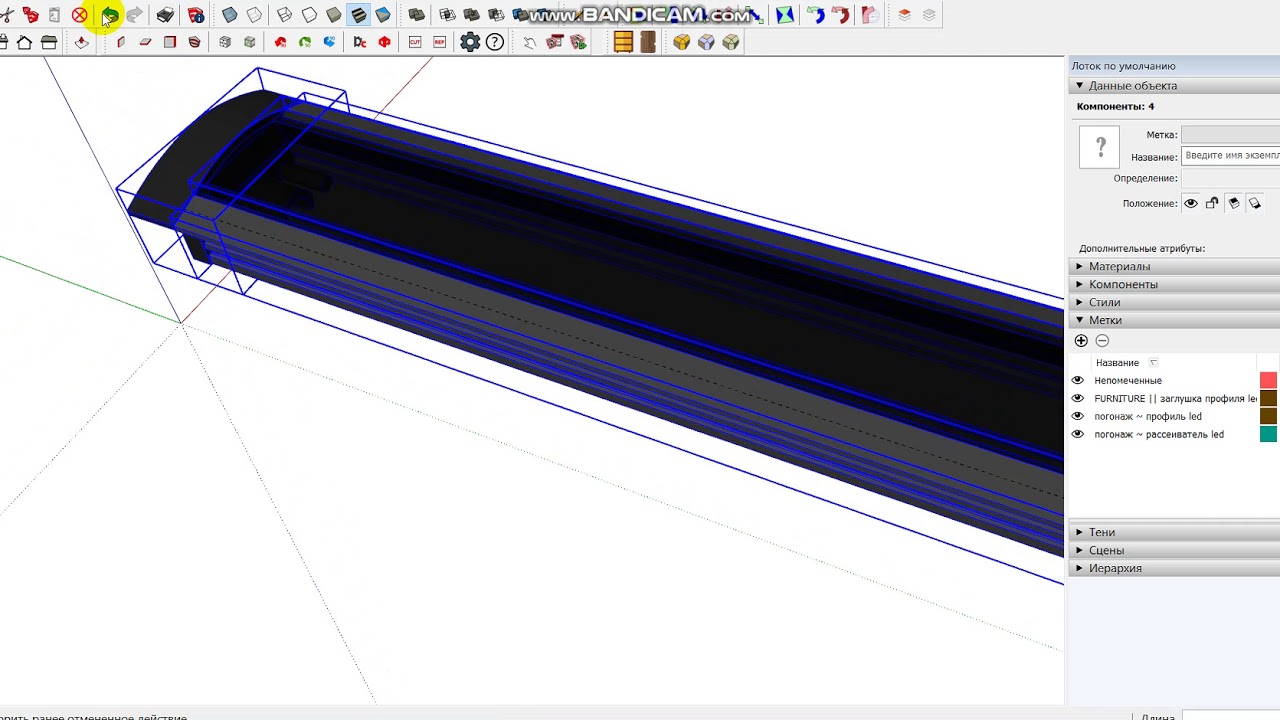The height and width of the screenshot is (720, 1280).
Task: Select the Shaded With Textures style icon
Action: (358, 15)
